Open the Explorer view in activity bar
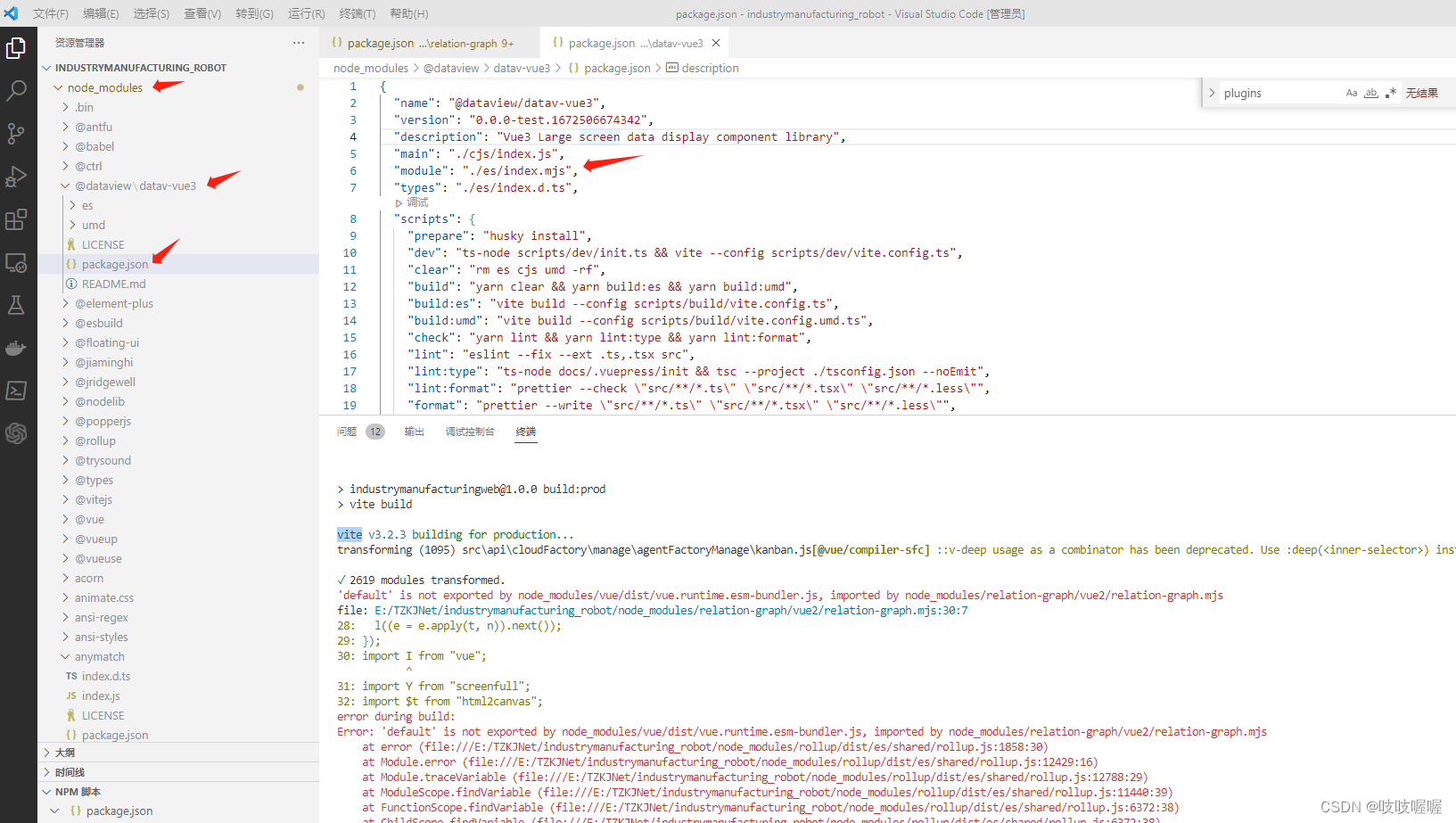Screen dimensions: 1456x823 [x=16, y=48]
